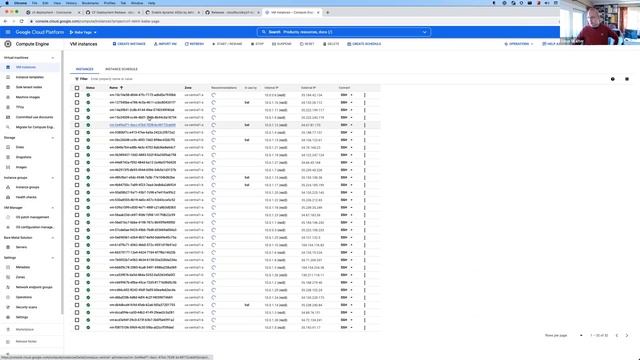
Task: Tick the select-all checkbox in the table header
Action: [77, 88]
